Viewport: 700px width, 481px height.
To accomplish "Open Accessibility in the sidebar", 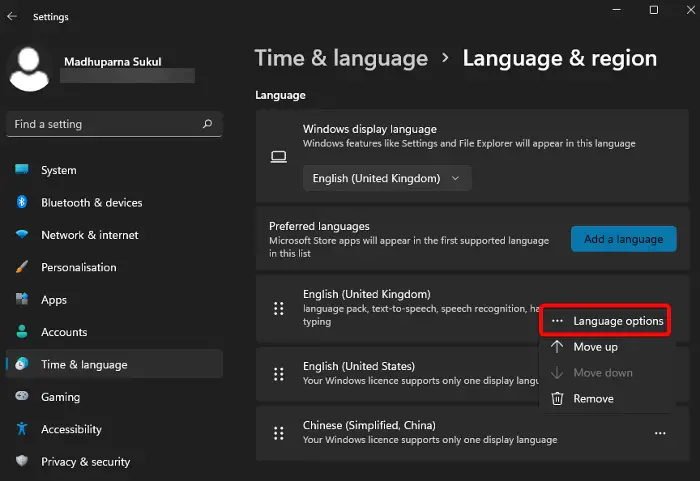I will point(114,429).
